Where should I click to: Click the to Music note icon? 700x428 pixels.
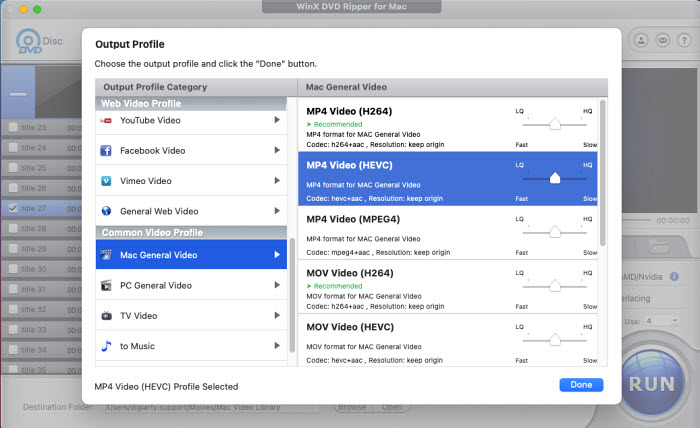106,346
